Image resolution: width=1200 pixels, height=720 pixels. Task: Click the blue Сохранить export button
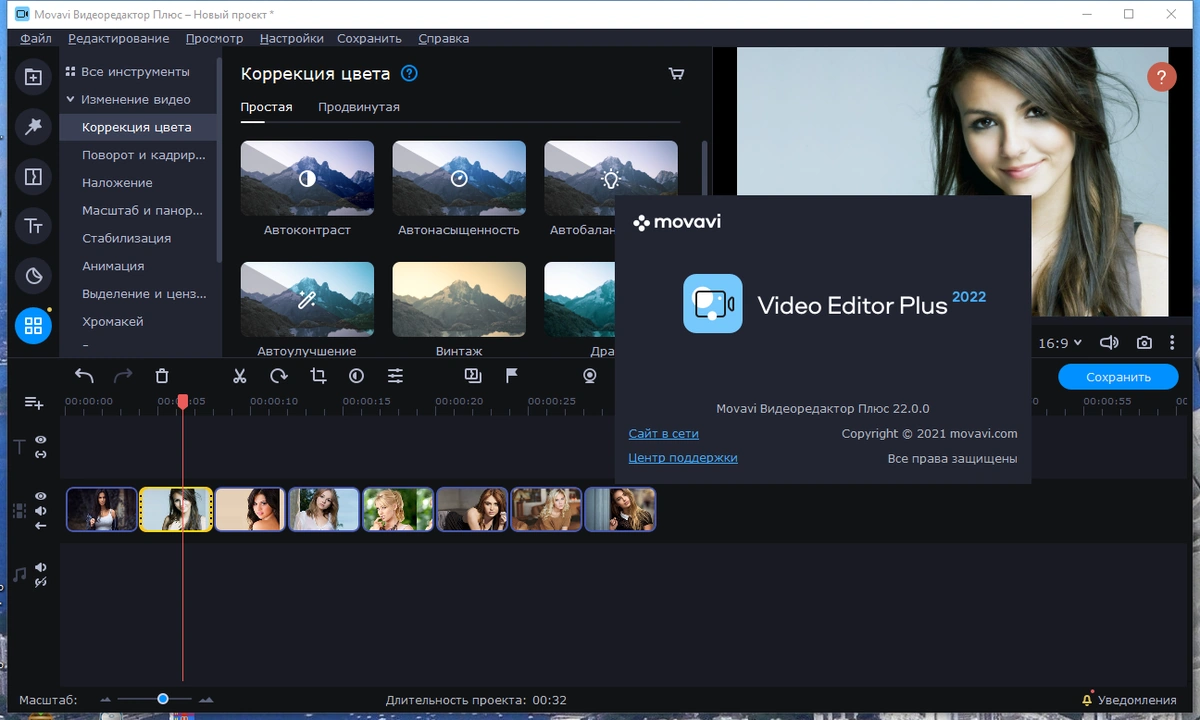(1118, 377)
